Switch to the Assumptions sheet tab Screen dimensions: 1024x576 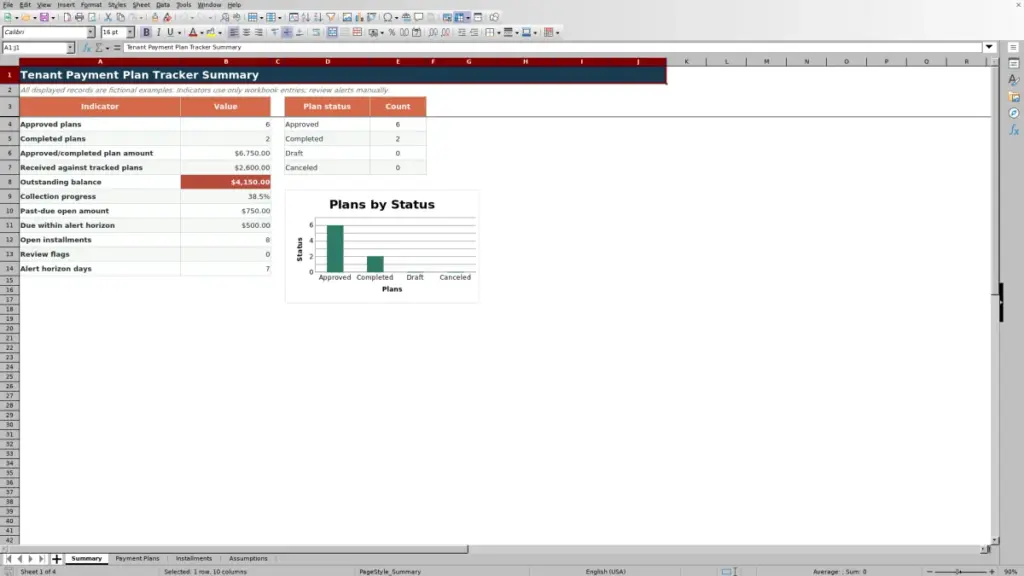point(248,558)
